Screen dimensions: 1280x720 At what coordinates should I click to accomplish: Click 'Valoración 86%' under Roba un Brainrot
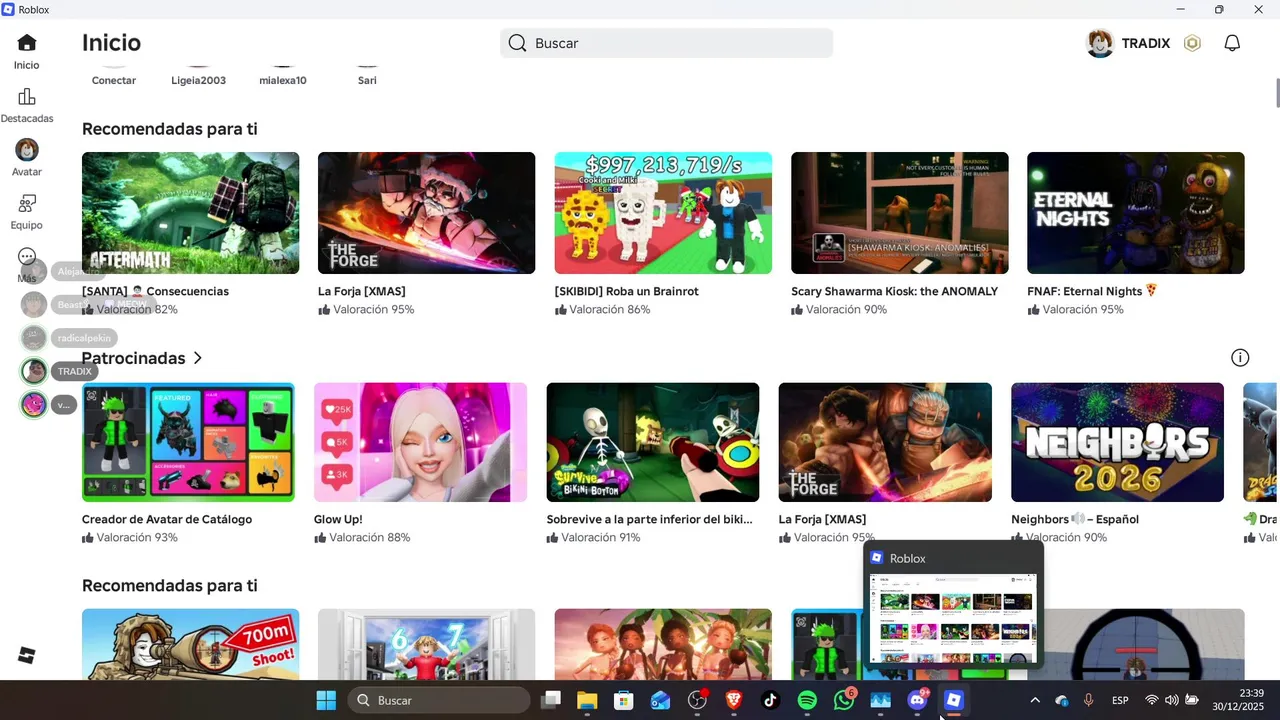coord(603,310)
